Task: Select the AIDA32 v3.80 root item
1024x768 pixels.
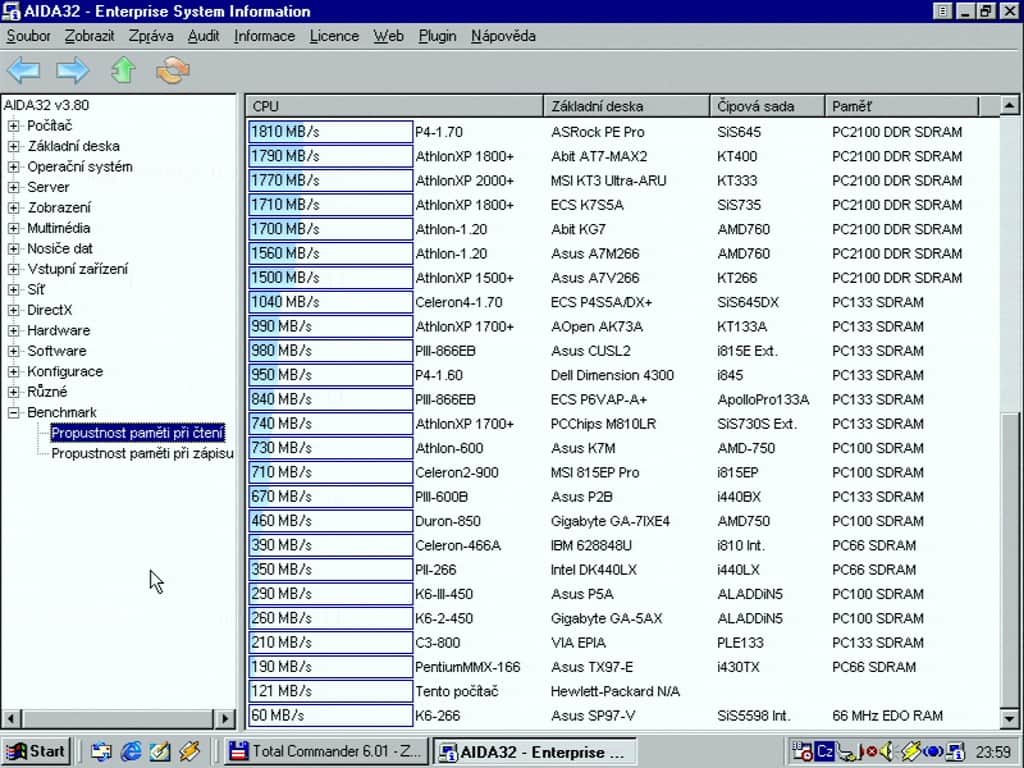Action: pos(46,105)
